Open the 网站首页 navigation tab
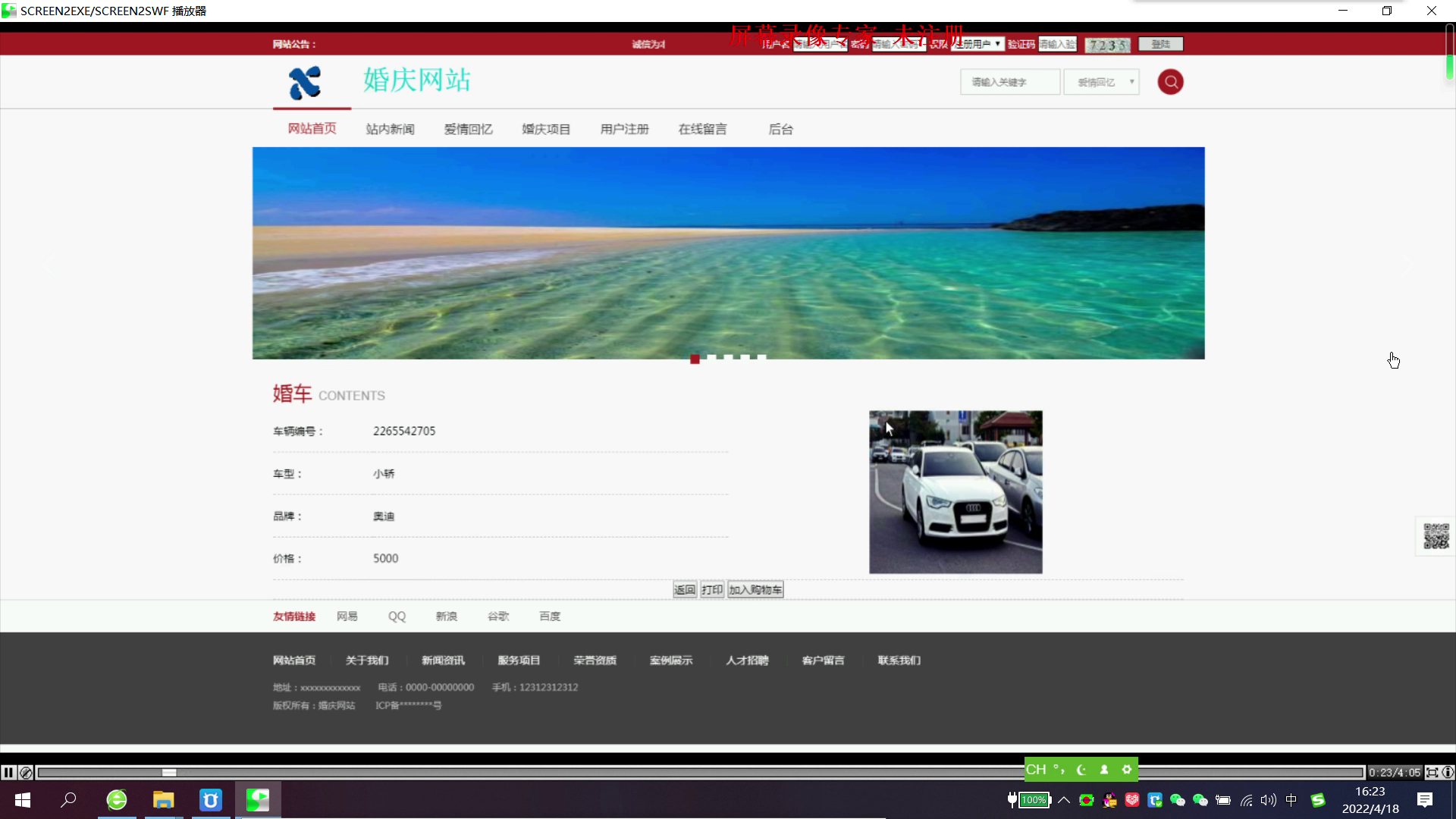This screenshot has height=819, width=1456. [x=312, y=128]
